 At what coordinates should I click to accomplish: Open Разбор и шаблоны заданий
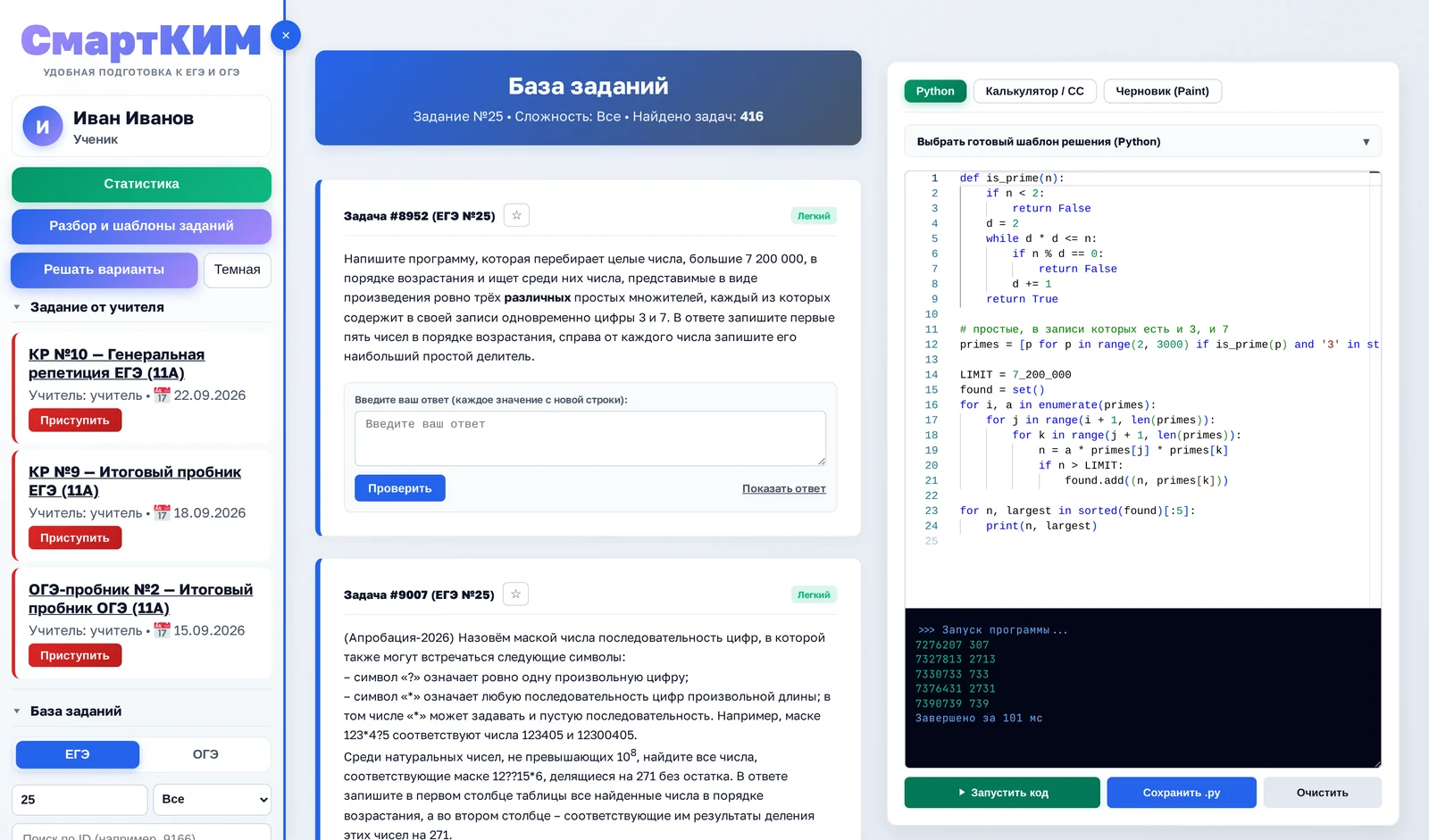click(x=141, y=226)
